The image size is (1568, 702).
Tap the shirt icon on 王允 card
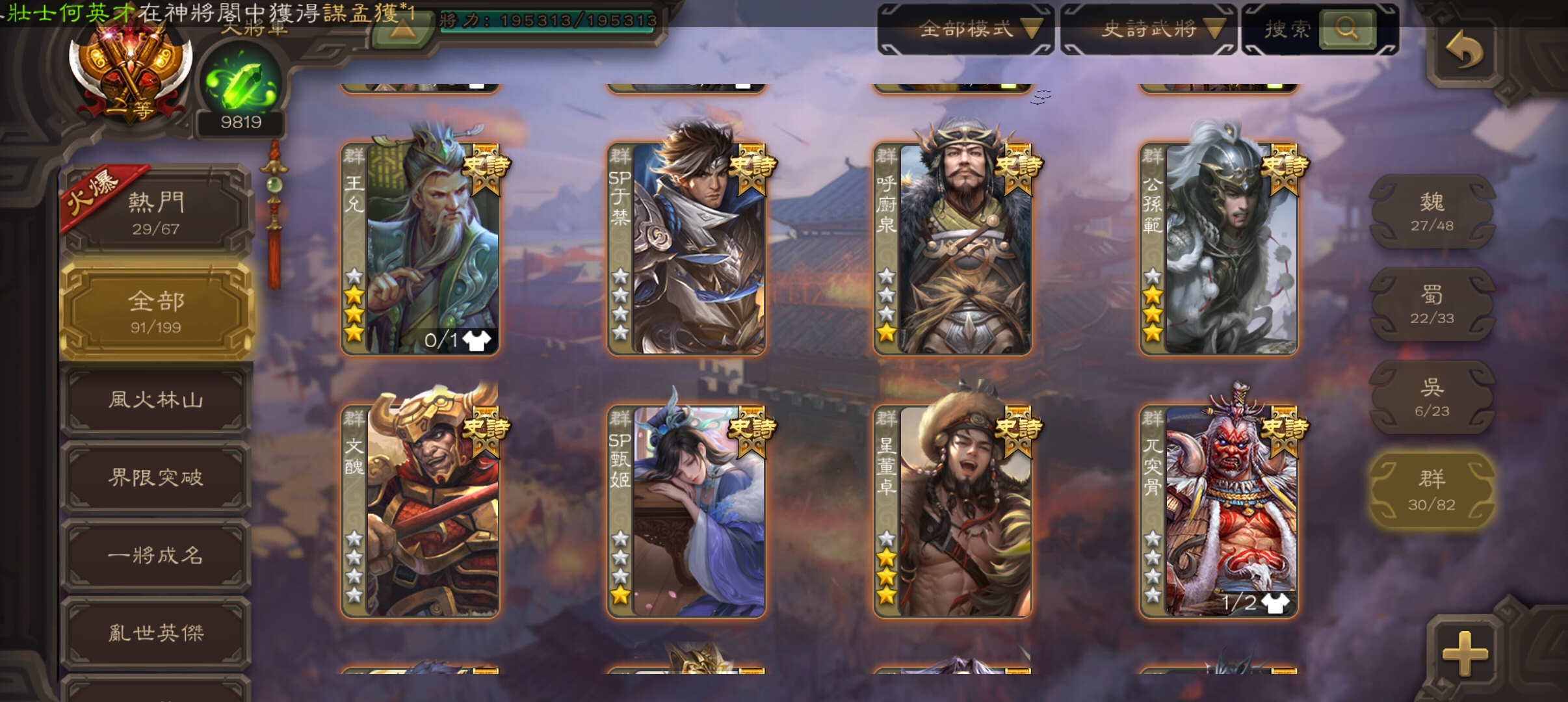pos(477,340)
